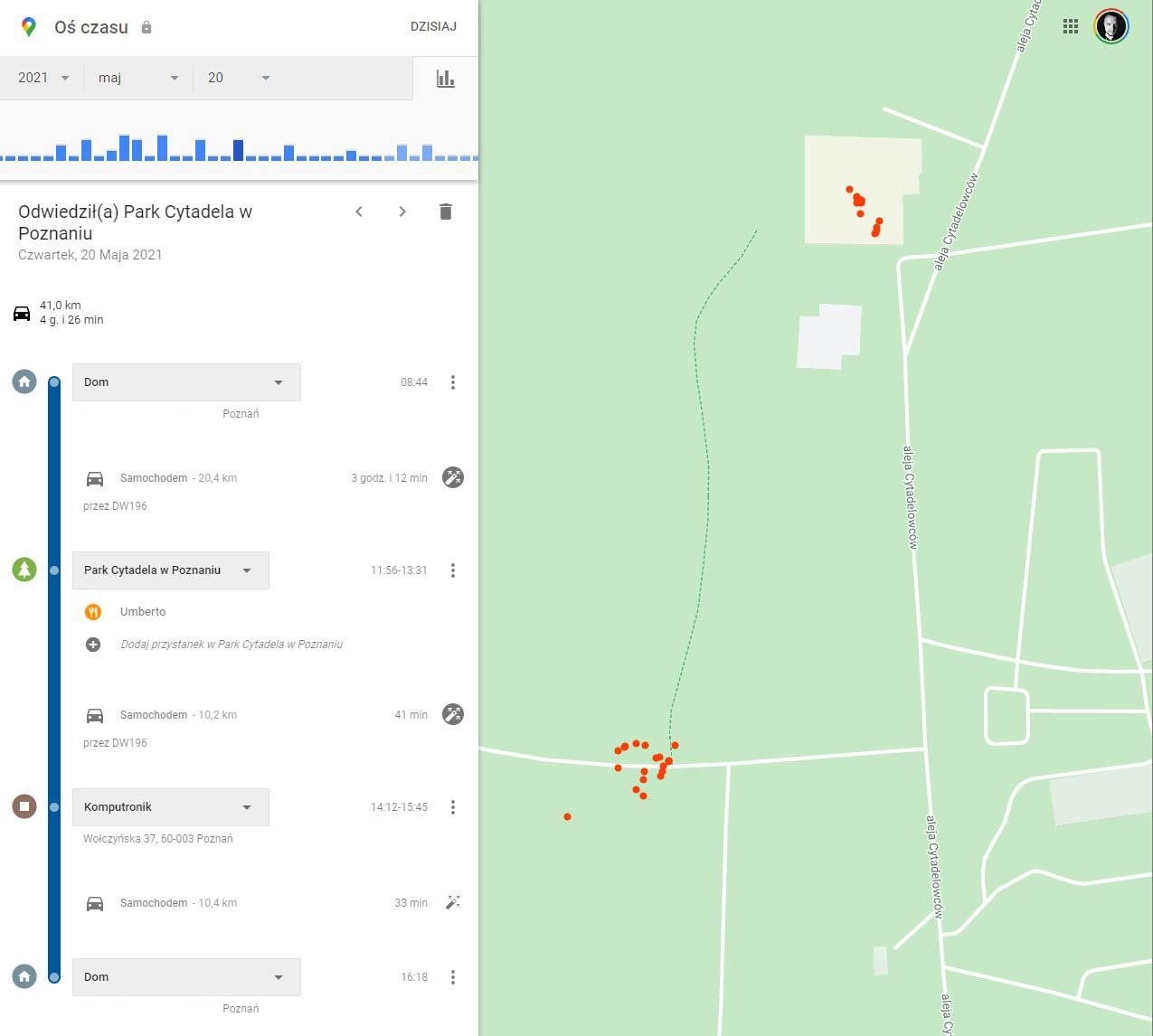Open options menu for Park Cytadela entry
The width and height of the screenshot is (1153, 1036).
pyautogui.click(x=453, y=570)
